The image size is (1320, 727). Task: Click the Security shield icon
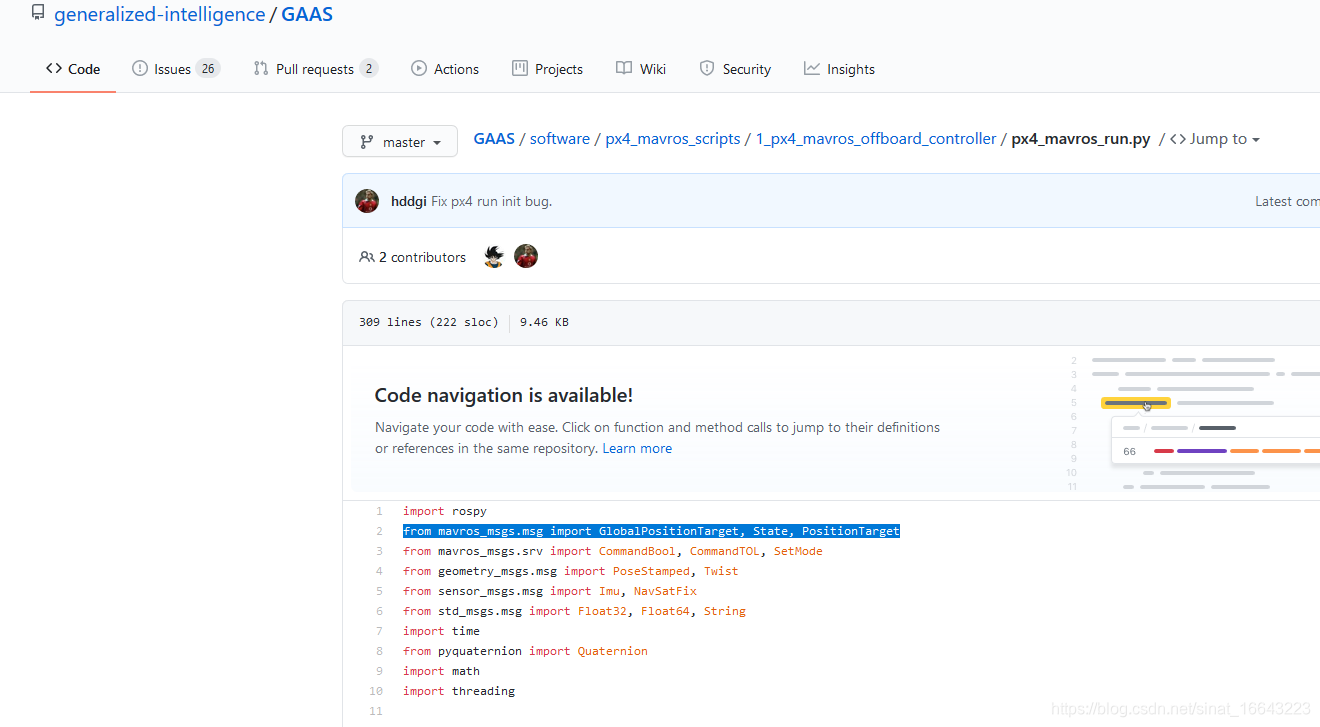coord(707,69)
